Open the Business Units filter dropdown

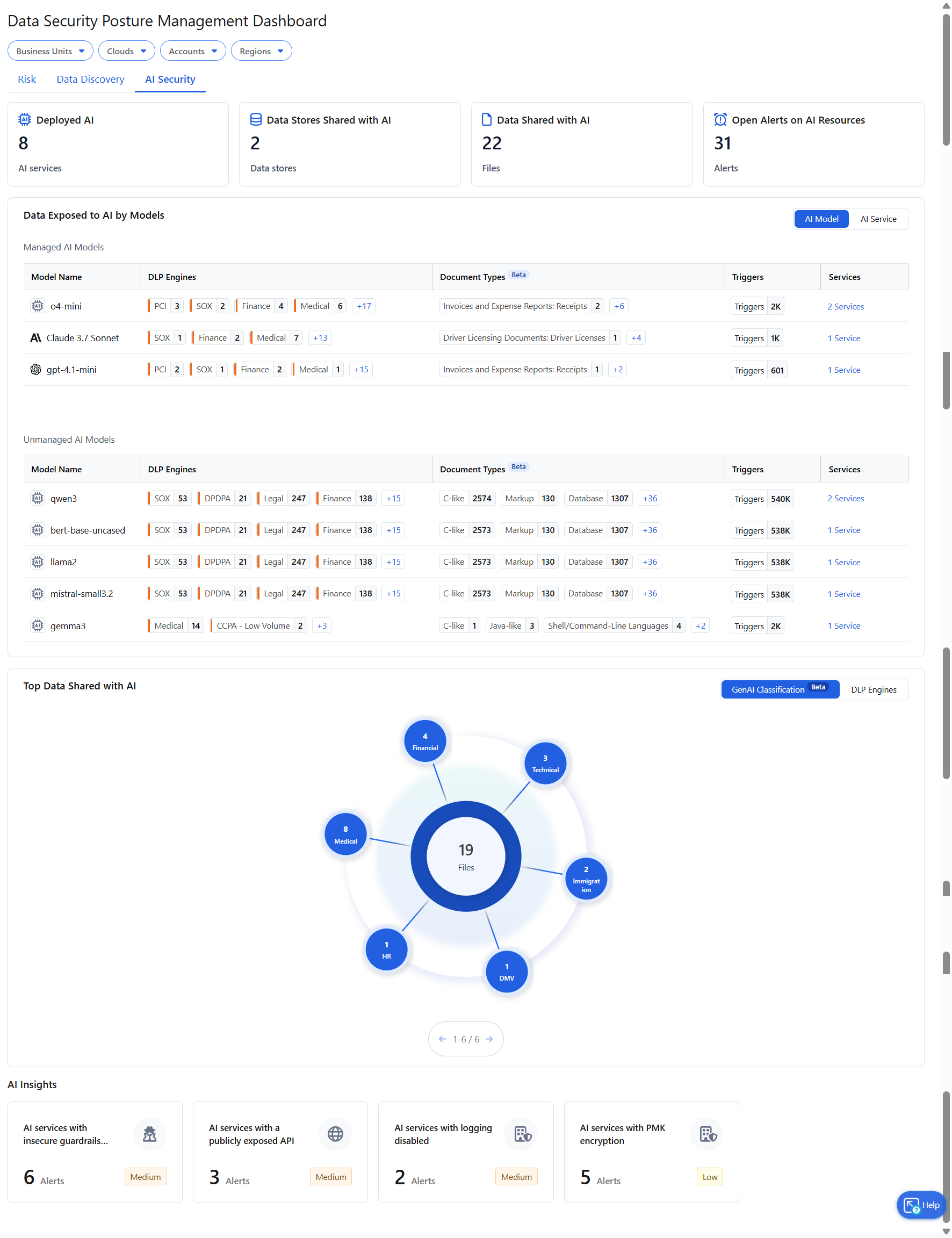point(50,51)
